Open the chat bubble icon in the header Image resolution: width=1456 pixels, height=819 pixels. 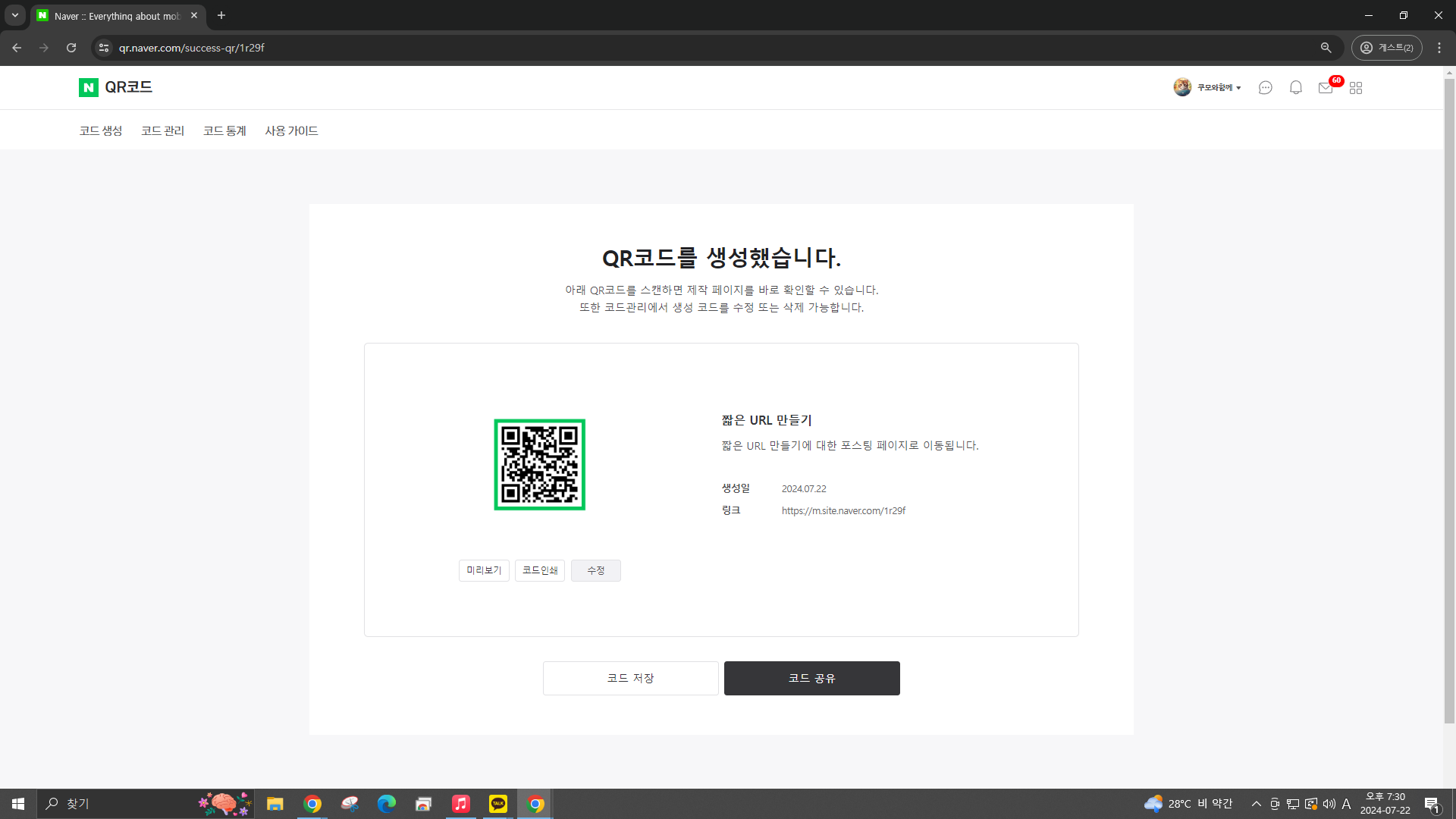coord(1266,87)
